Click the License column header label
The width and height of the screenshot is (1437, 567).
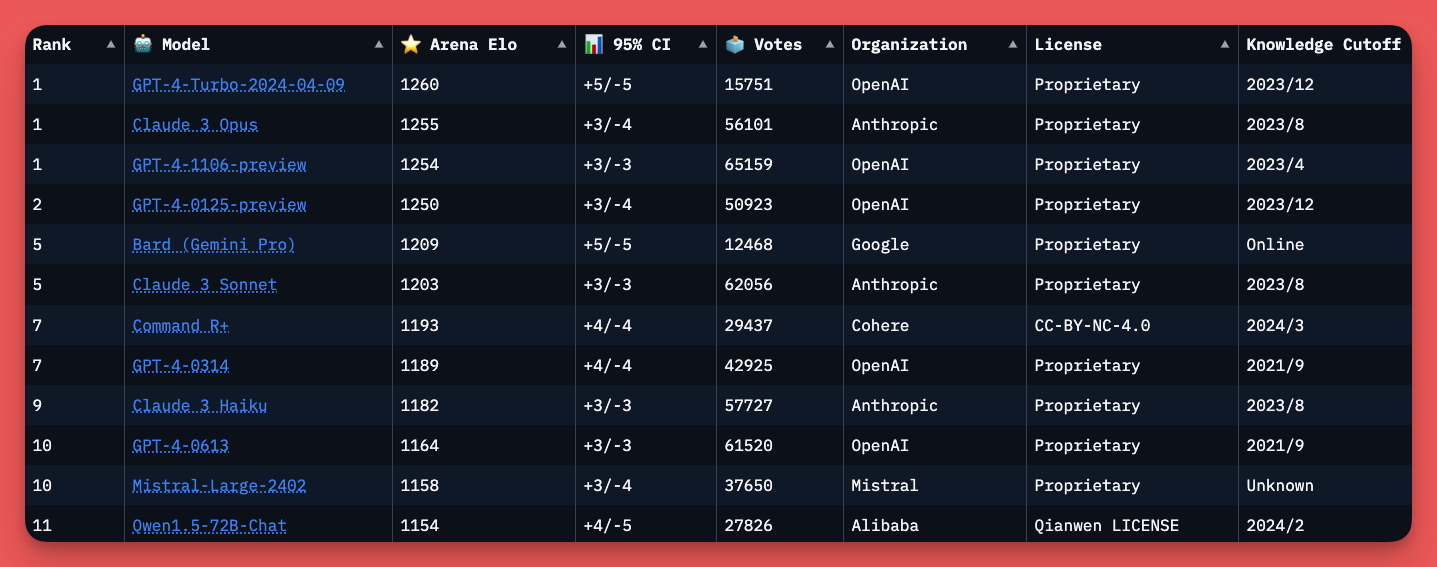pyautogui.click(x=1068, y=45)
